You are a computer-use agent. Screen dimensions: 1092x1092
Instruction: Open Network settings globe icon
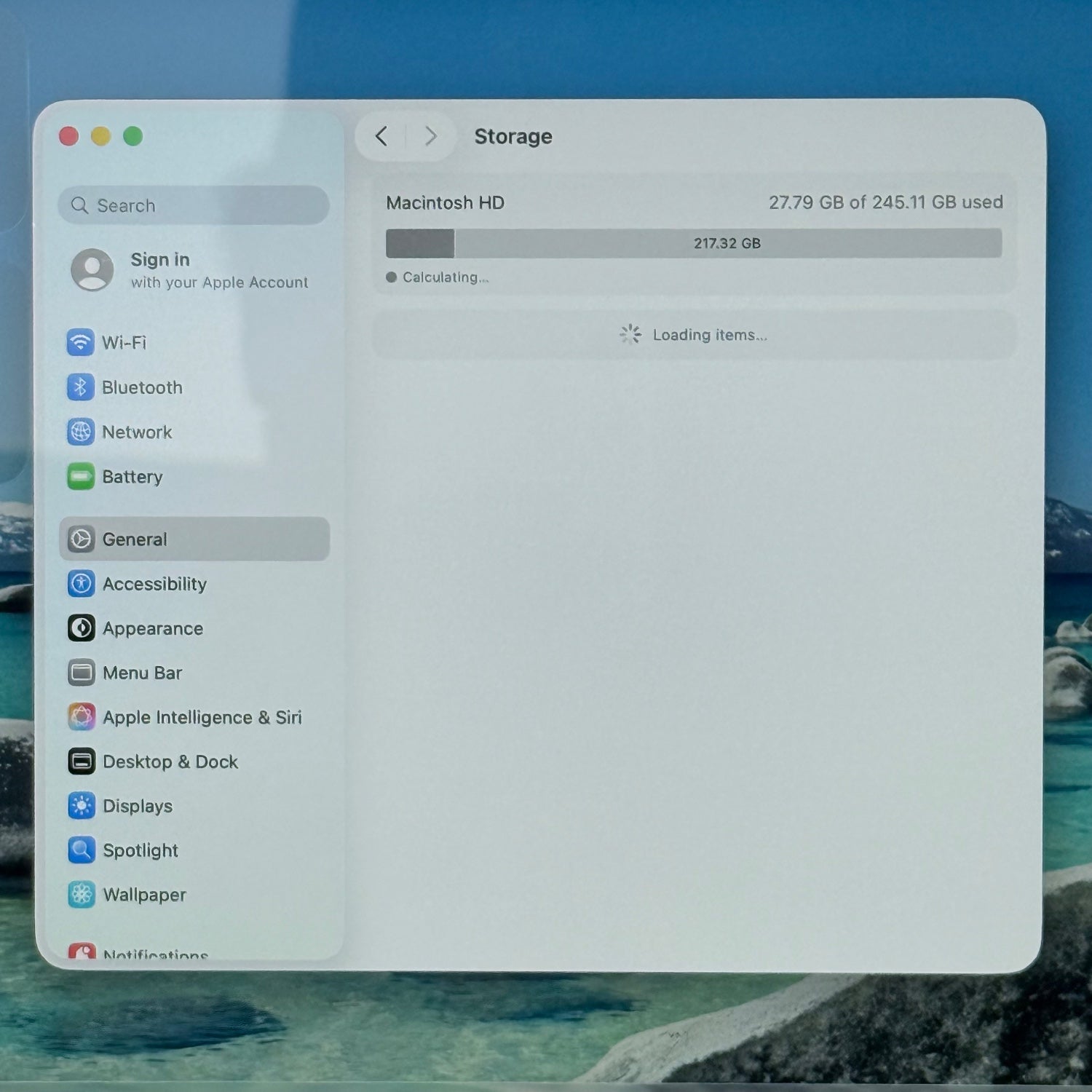click(x=80, y=432)
